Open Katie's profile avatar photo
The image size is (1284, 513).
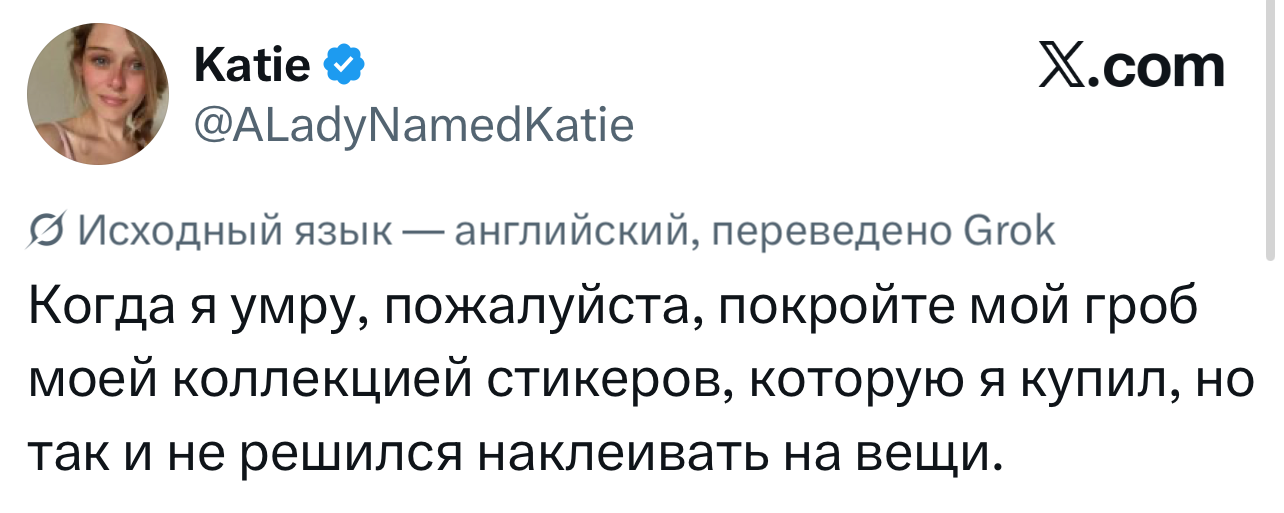tap(98, 94)
